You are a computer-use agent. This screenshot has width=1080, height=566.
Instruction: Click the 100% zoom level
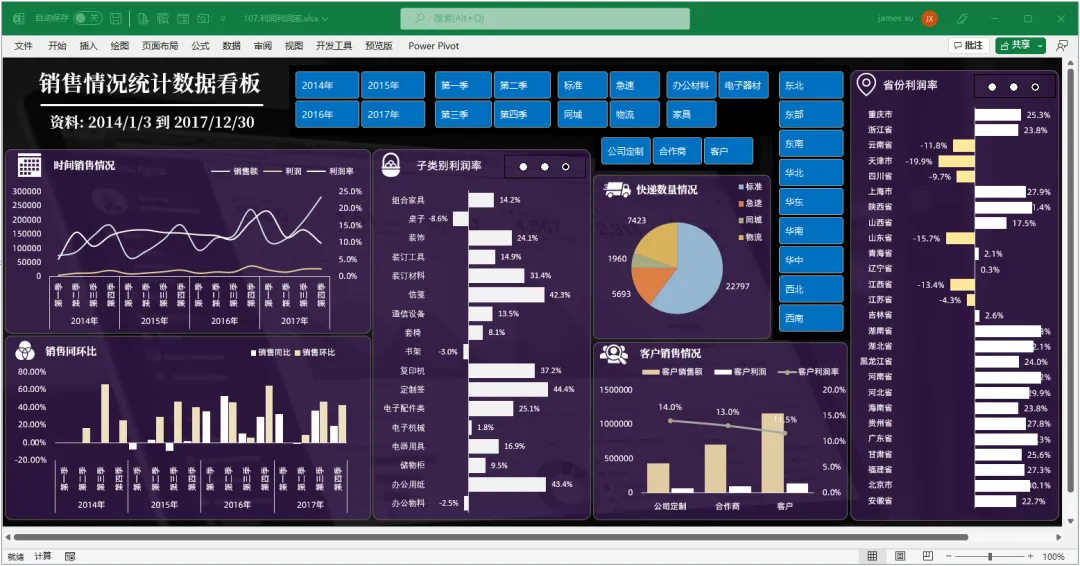coord(1053,556)
